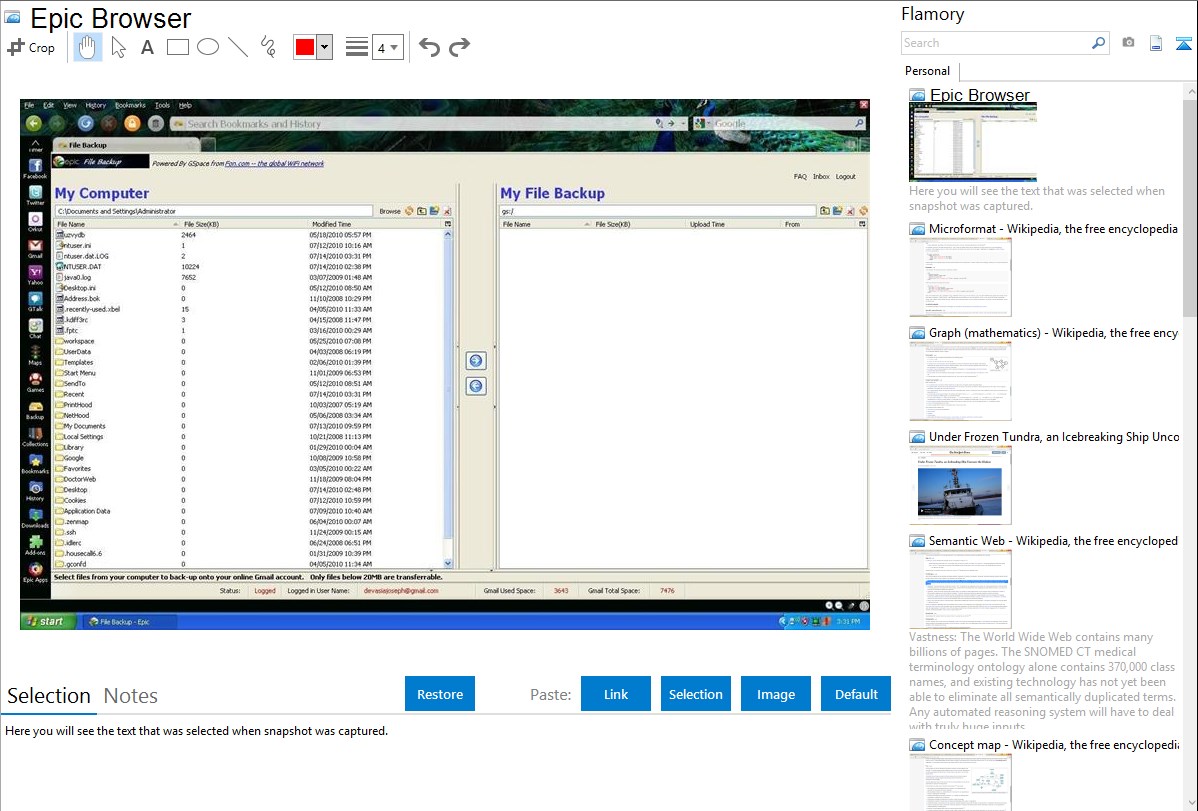Open the Semantic Web snapshot thumbnail

960,588
